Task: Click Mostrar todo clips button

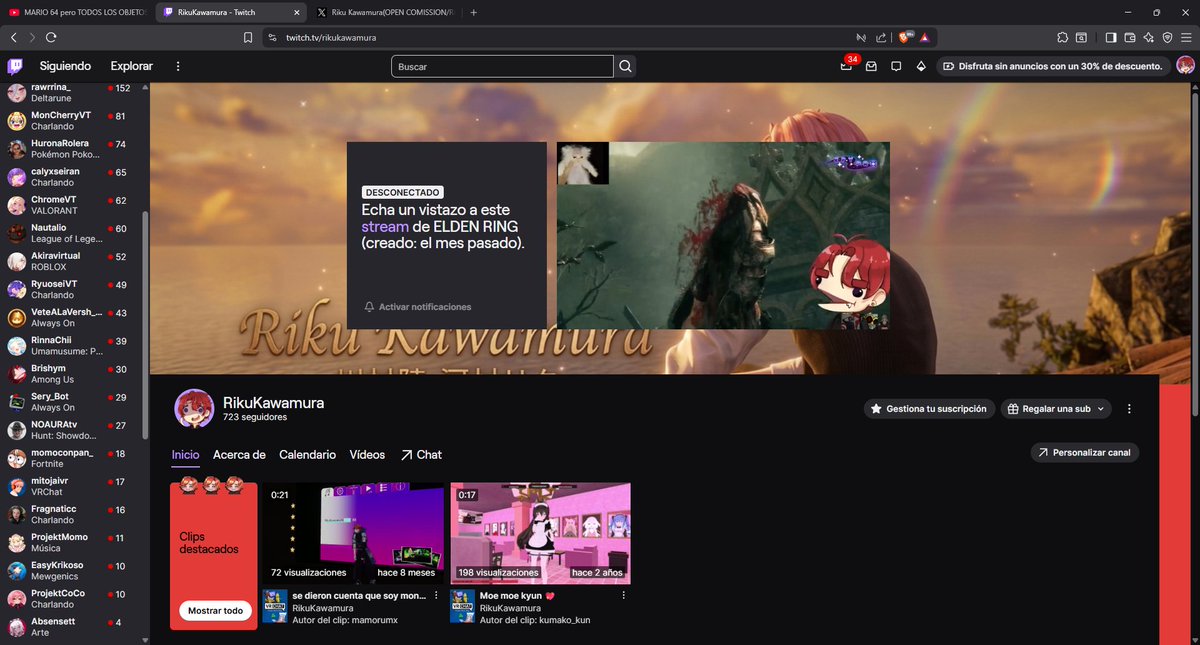Action: tap(215, 611)
